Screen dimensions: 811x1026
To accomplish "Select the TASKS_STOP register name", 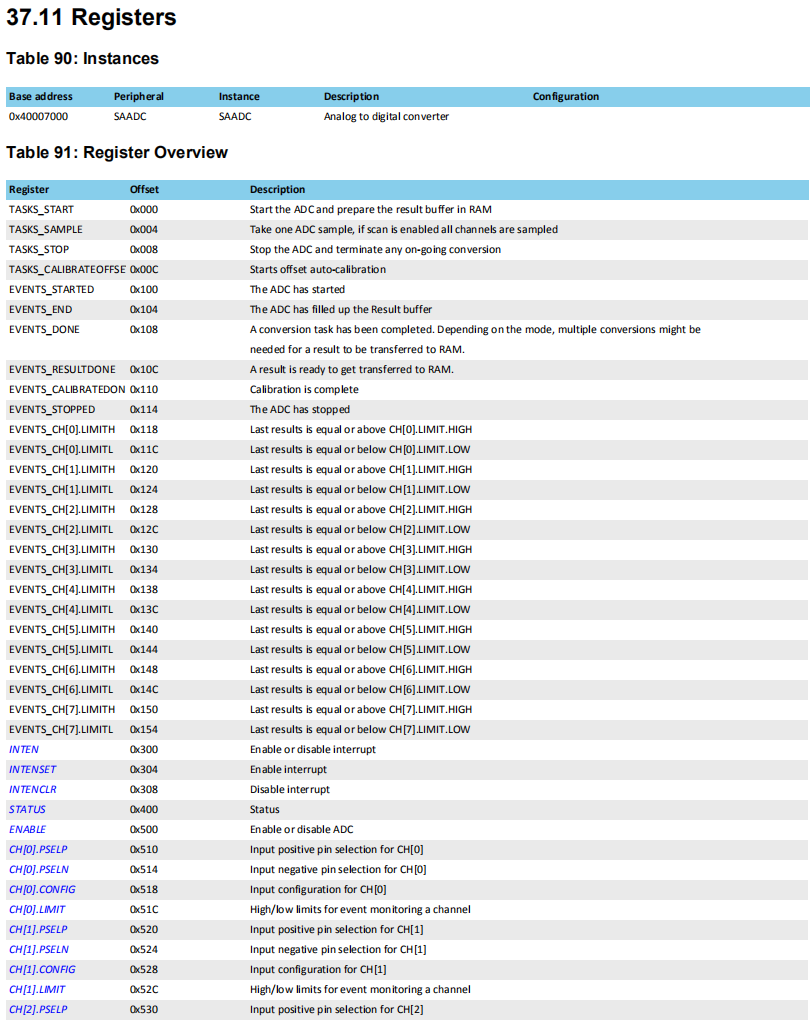I will pos(39,249).
